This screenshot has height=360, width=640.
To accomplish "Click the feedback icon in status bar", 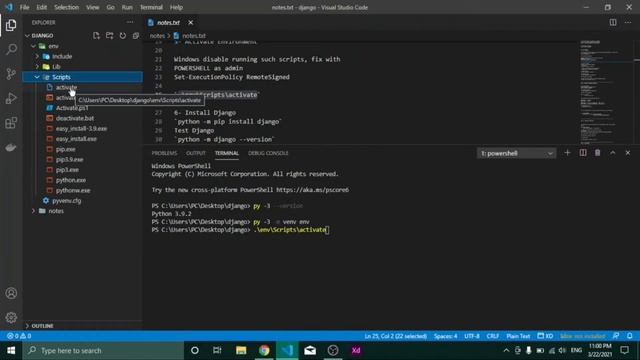I will (616, 336).
